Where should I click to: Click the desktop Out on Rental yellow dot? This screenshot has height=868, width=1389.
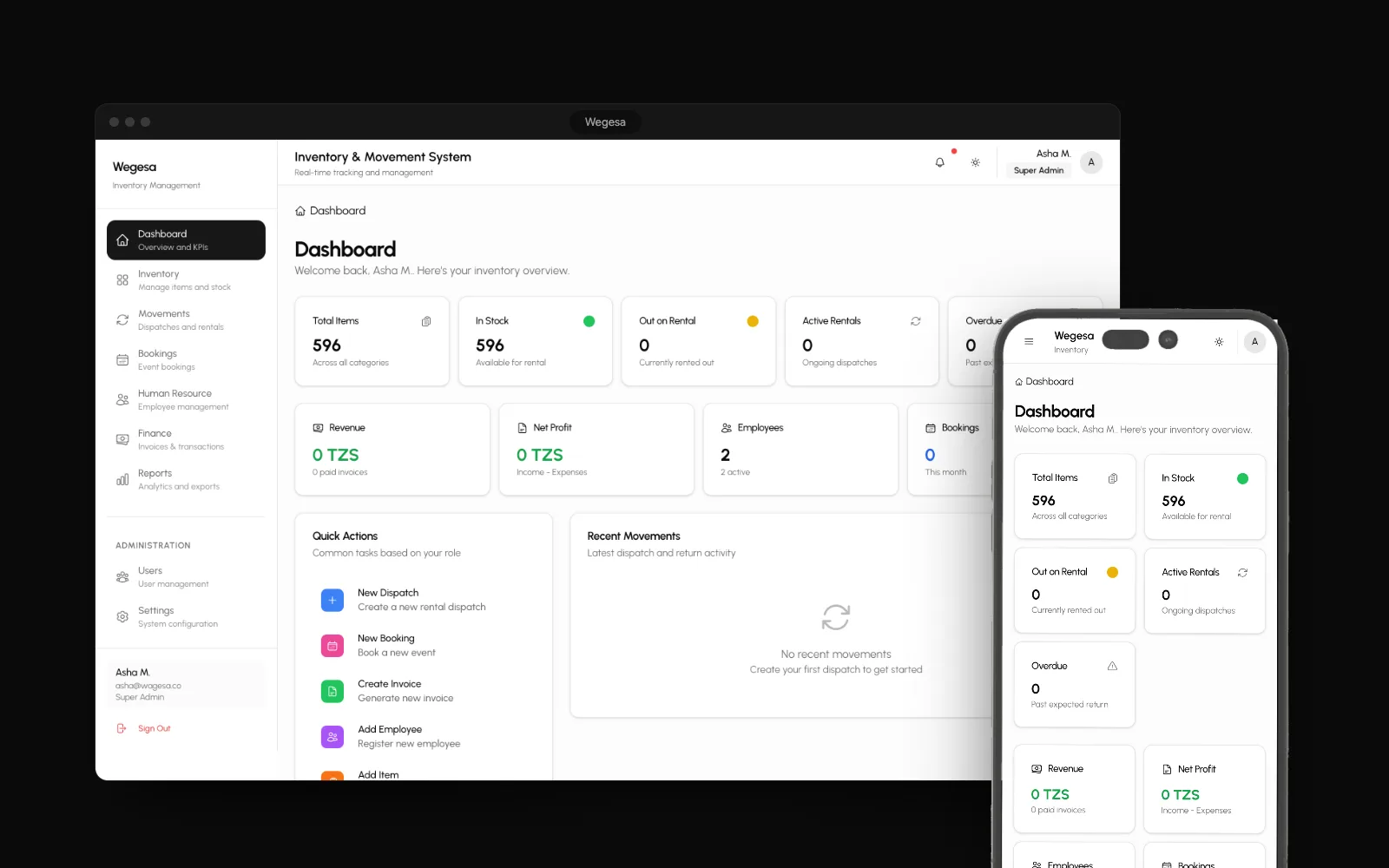(x=753, y=321)
